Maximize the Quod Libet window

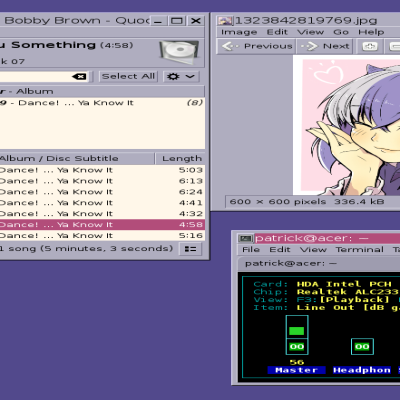[177, 21]
